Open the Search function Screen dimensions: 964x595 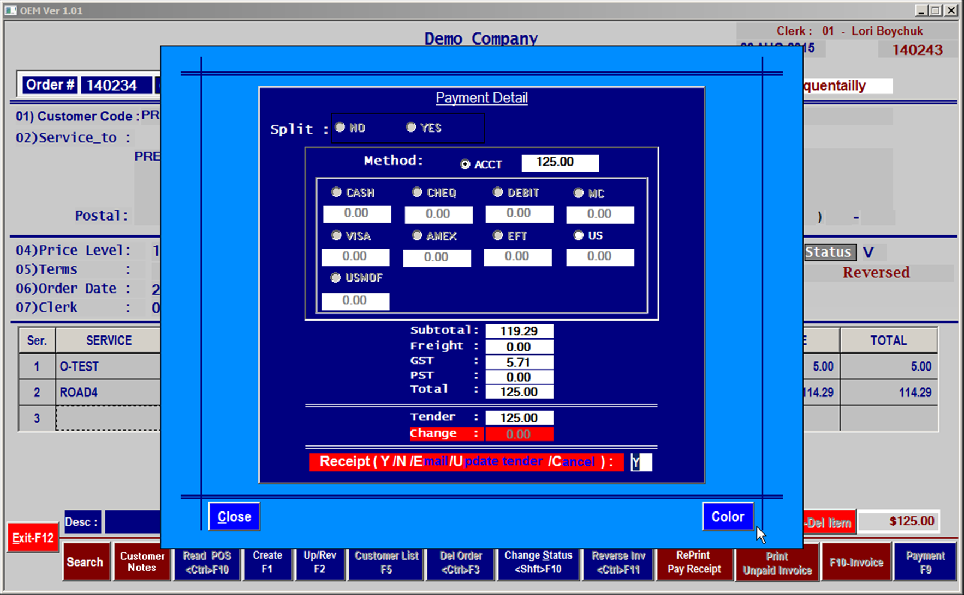(86, 563)
